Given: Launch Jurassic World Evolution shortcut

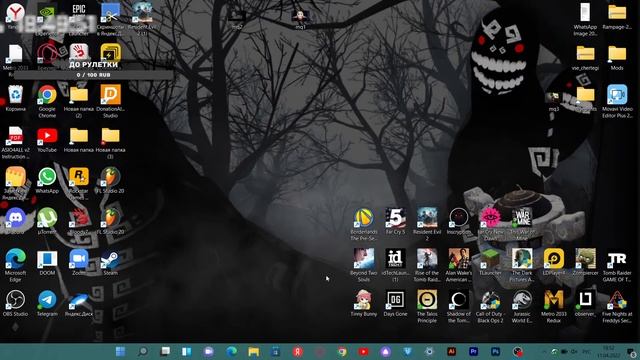Looking at the screenshot, I should click(522, 300).
